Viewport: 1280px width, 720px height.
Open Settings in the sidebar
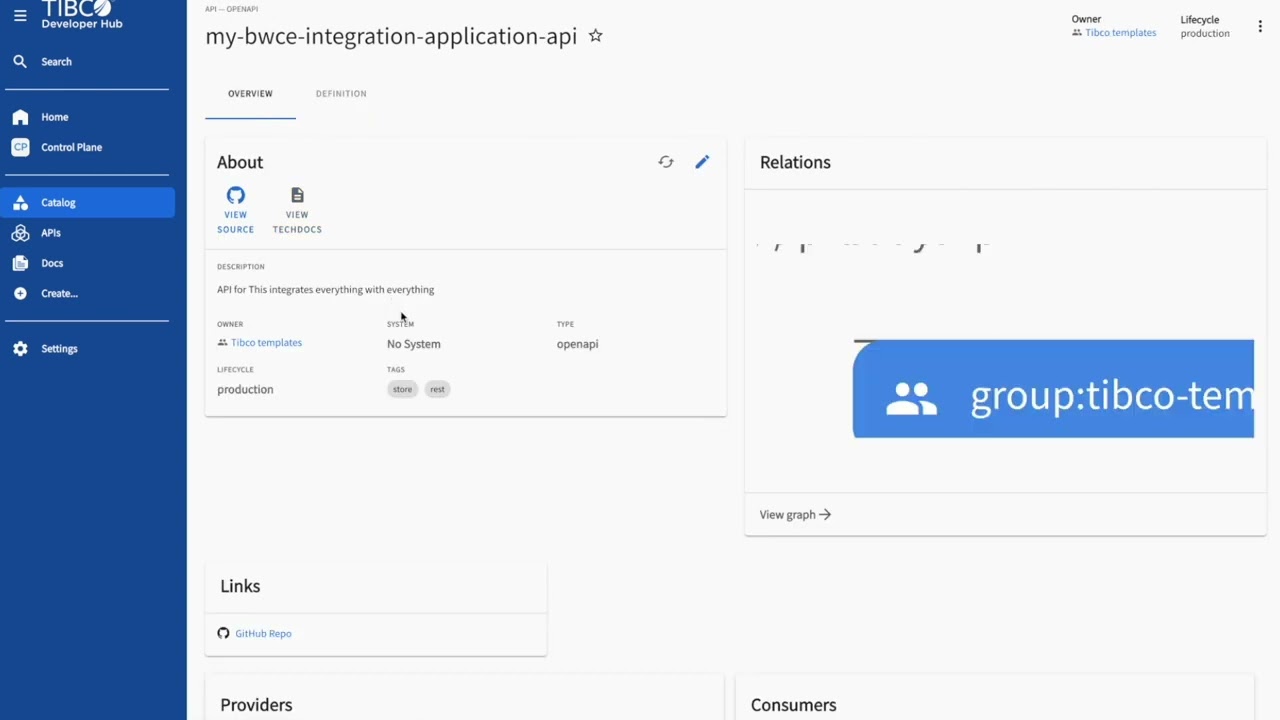pos(87,349)
